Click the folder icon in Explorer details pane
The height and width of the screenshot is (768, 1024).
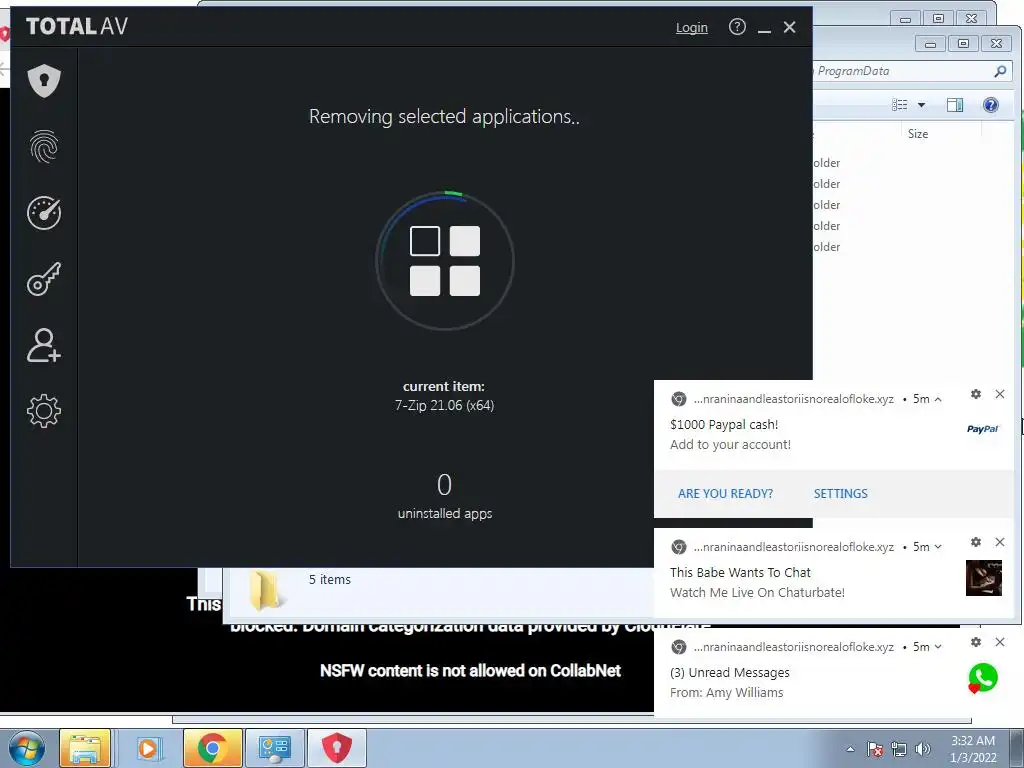(x=265, y=590)
